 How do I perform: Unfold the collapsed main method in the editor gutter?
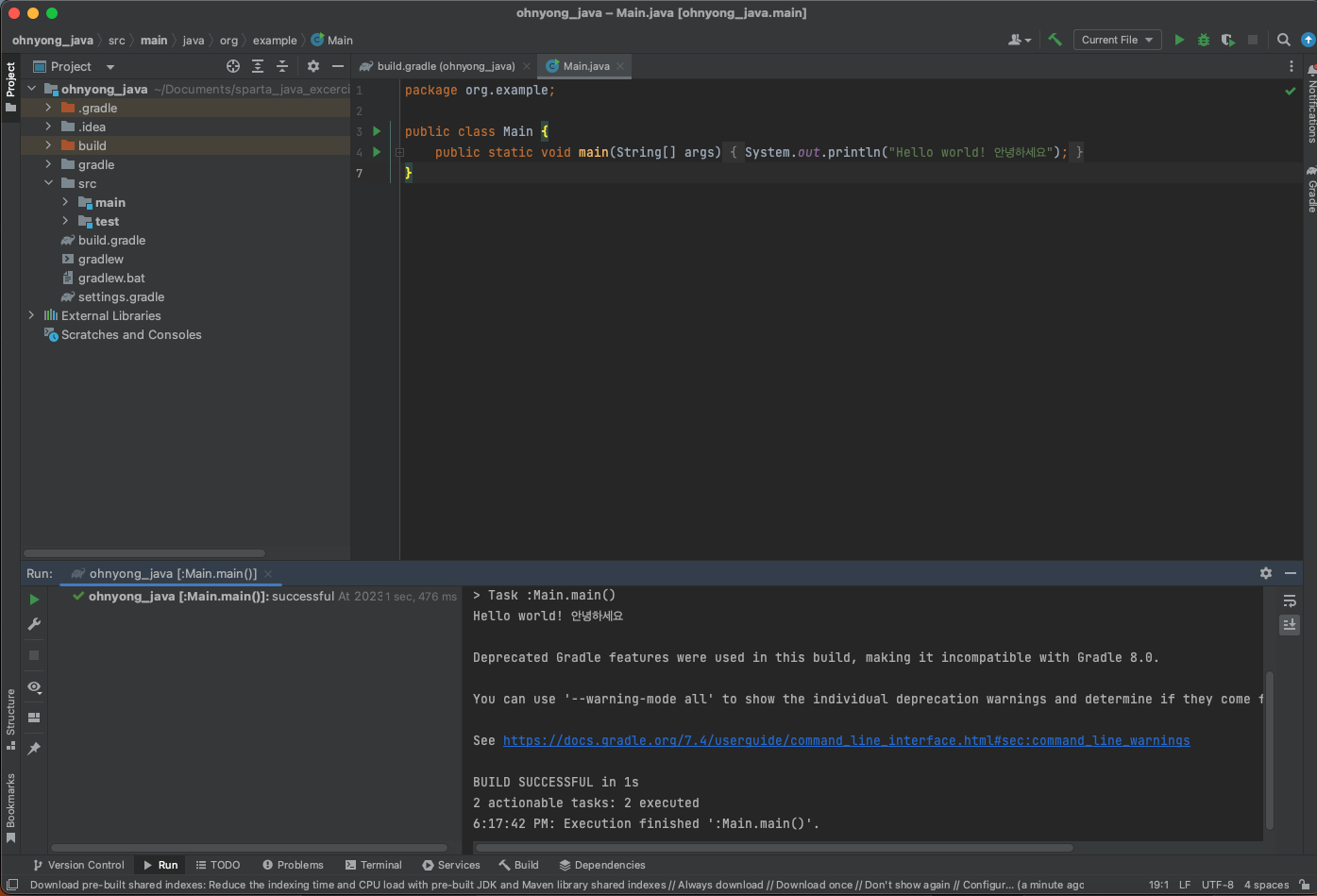coord(399,152)
